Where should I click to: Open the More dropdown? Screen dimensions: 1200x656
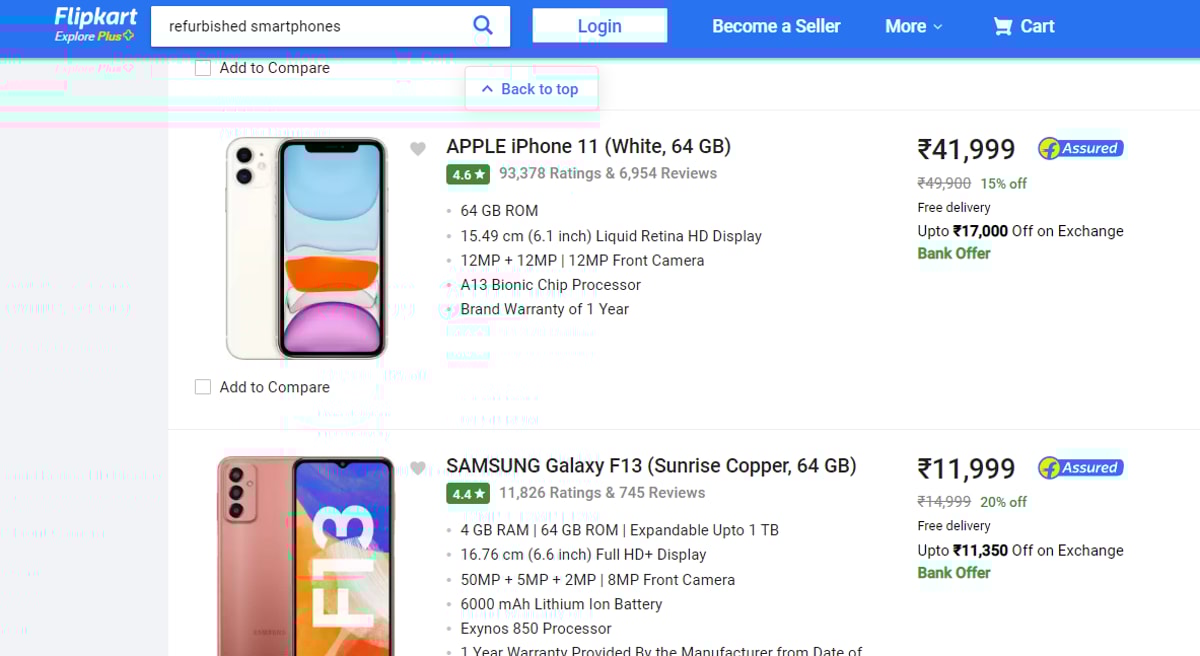click(x=912, y=26)
